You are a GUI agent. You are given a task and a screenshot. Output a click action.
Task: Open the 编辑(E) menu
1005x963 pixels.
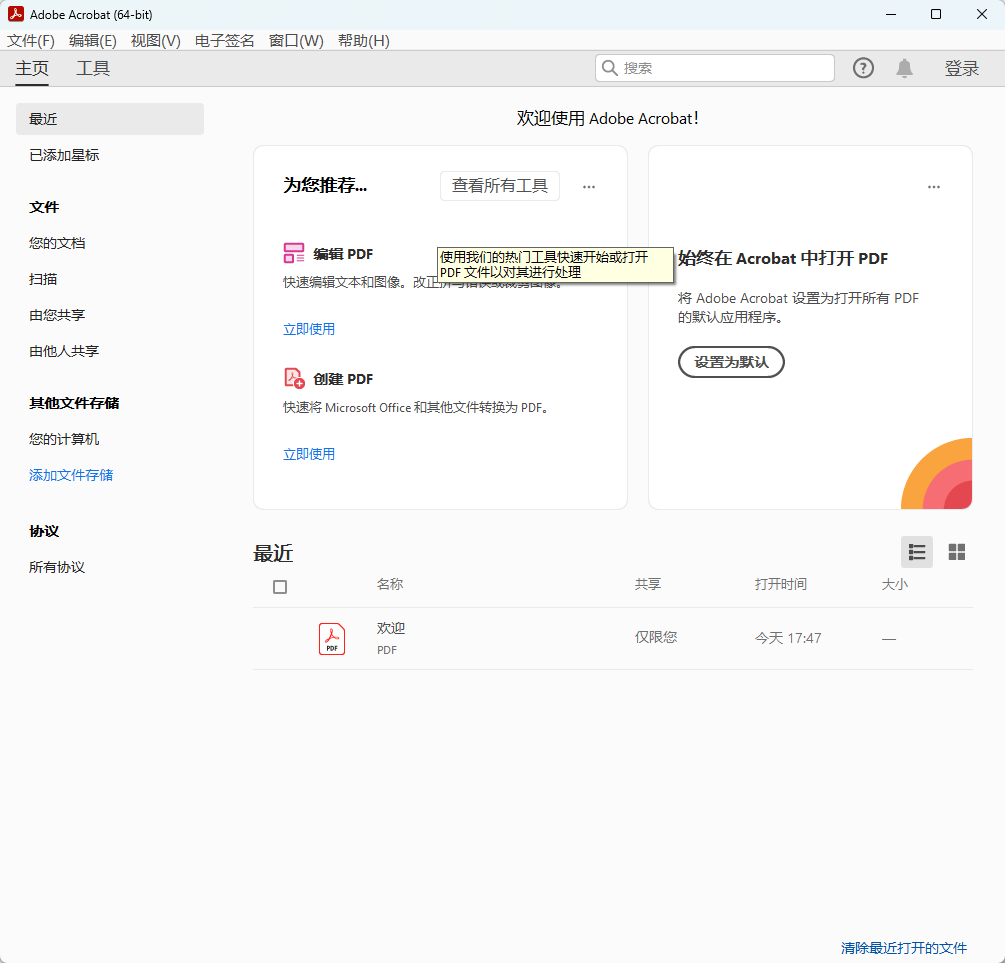pyautogui.click(x=93, y=41)
